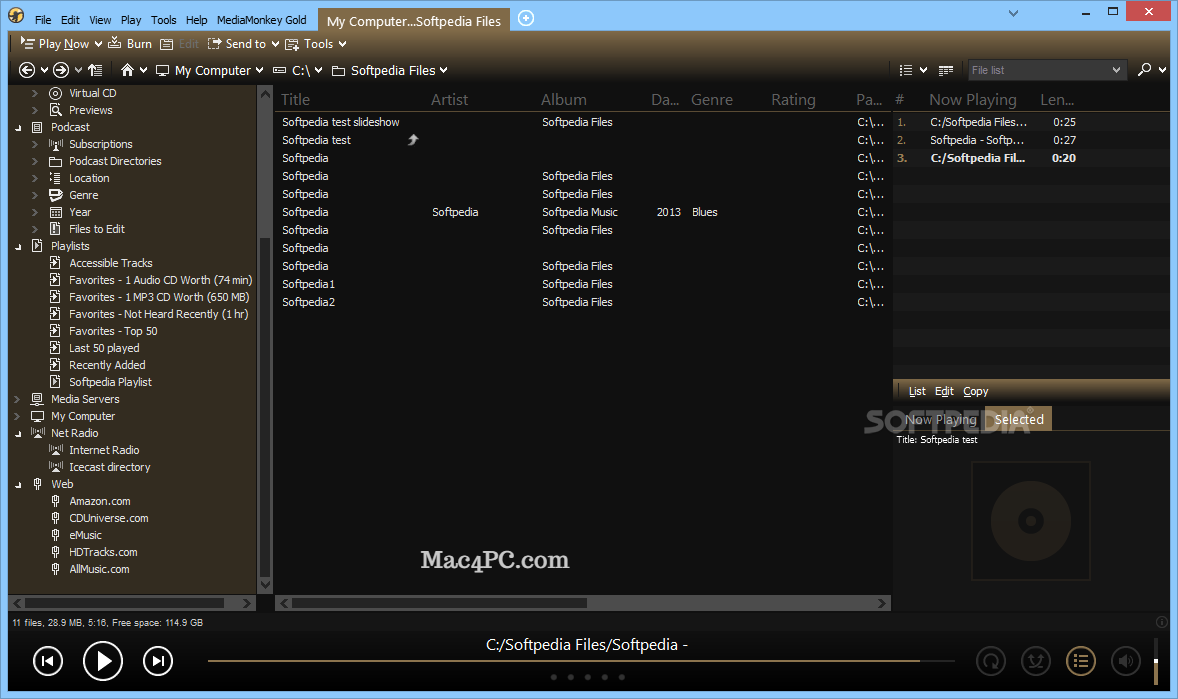
Task: Open the Softpedia Files breadcrumb dropdown arrow
Action: click(443, 70)
